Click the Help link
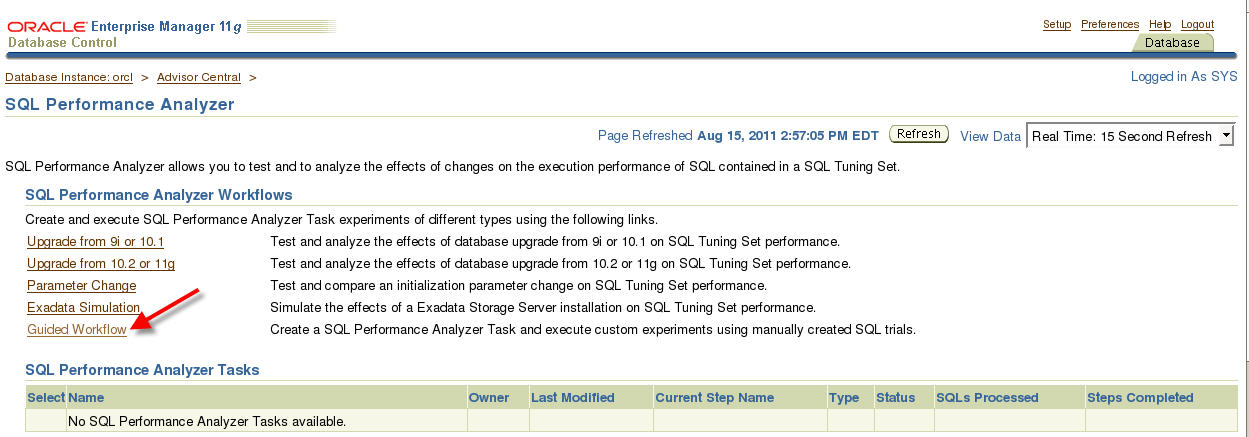The image size is (1249, 437). pos(1160,25)
